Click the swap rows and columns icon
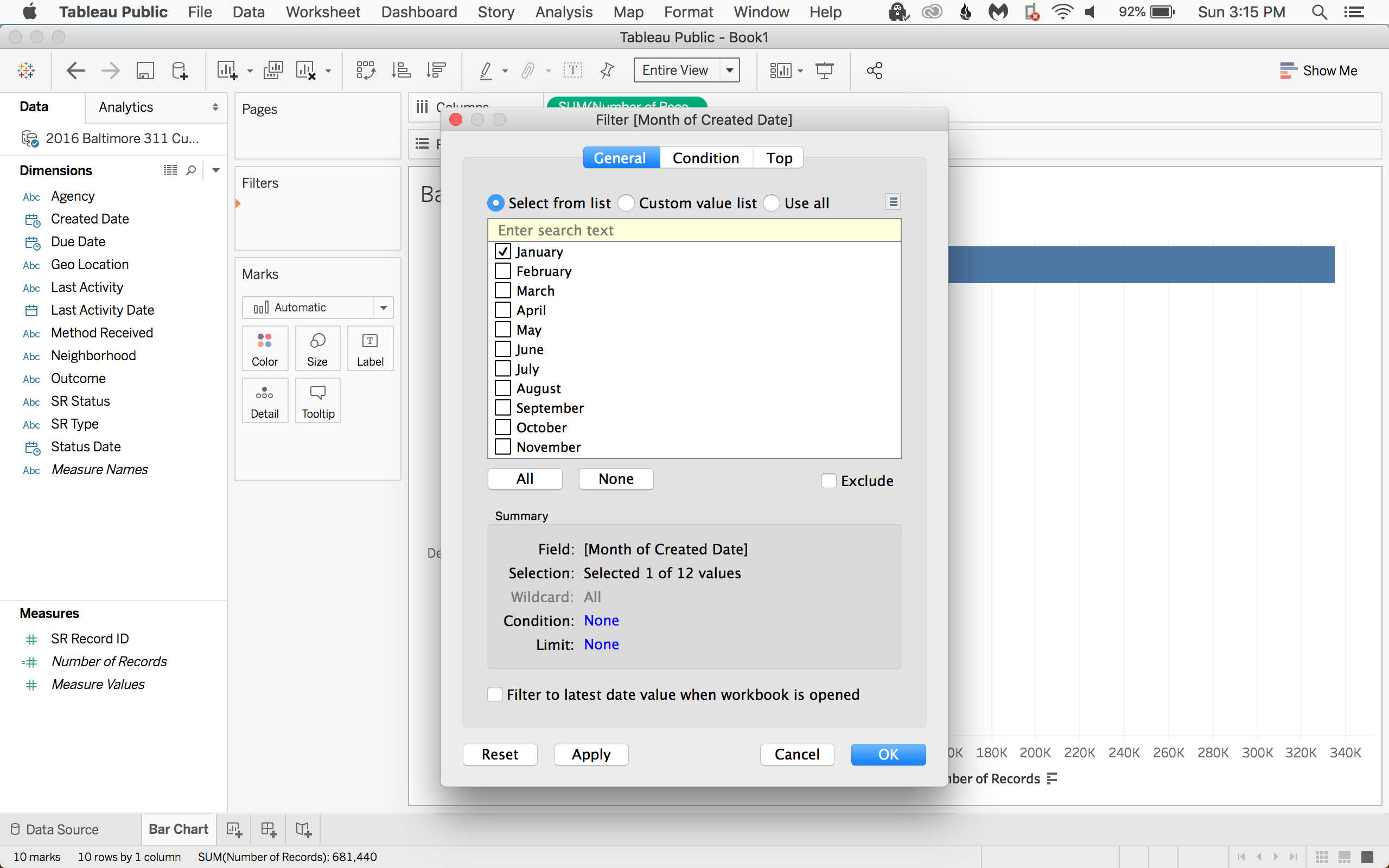The width and height of the screenshot is (1389, 868). click(x=366, y=71)
